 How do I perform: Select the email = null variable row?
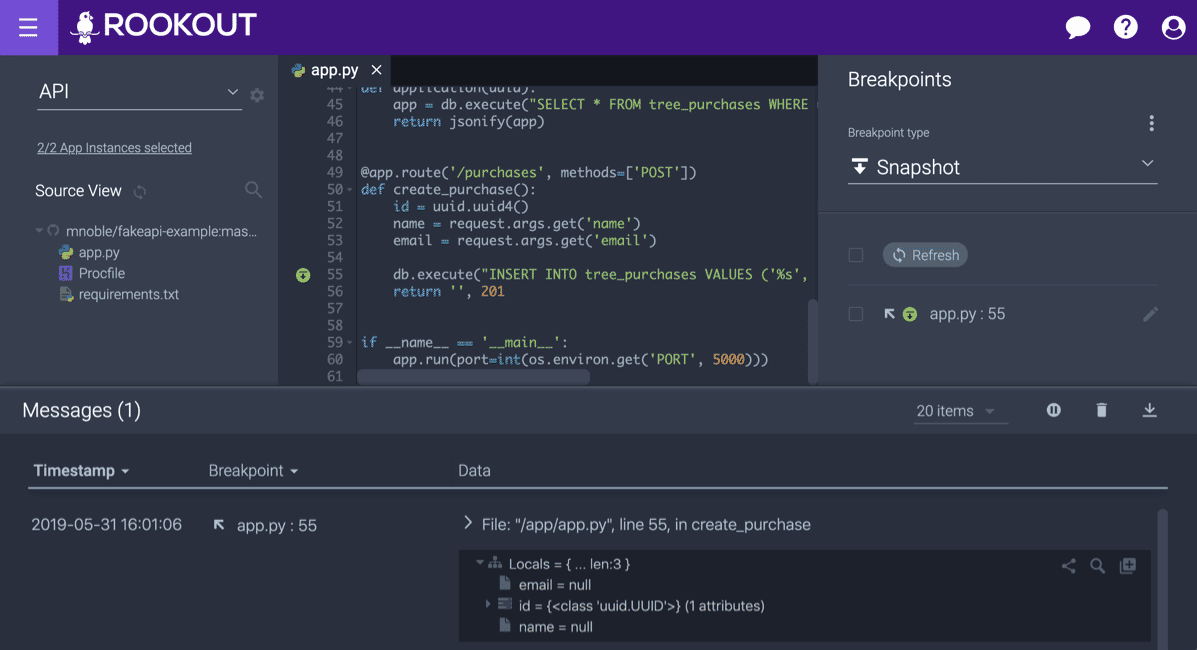coord(555,585)
